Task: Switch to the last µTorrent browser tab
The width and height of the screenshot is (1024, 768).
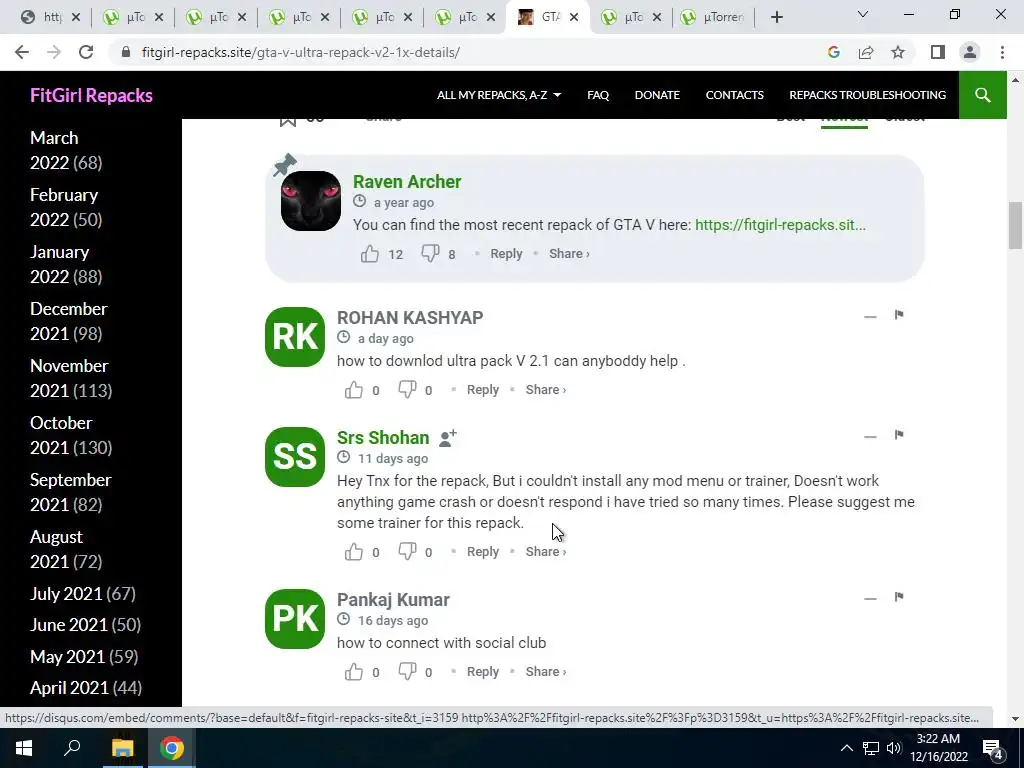Action: [x=714, y=18]
